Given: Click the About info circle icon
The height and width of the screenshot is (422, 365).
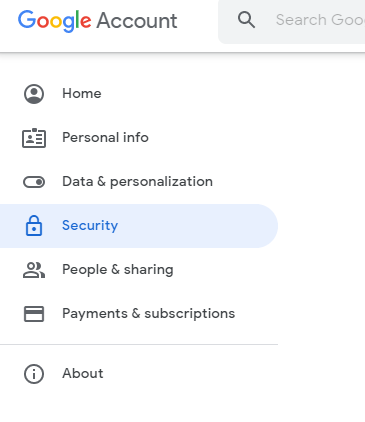Looking at the screenshot, I should [x=34, y=374].
